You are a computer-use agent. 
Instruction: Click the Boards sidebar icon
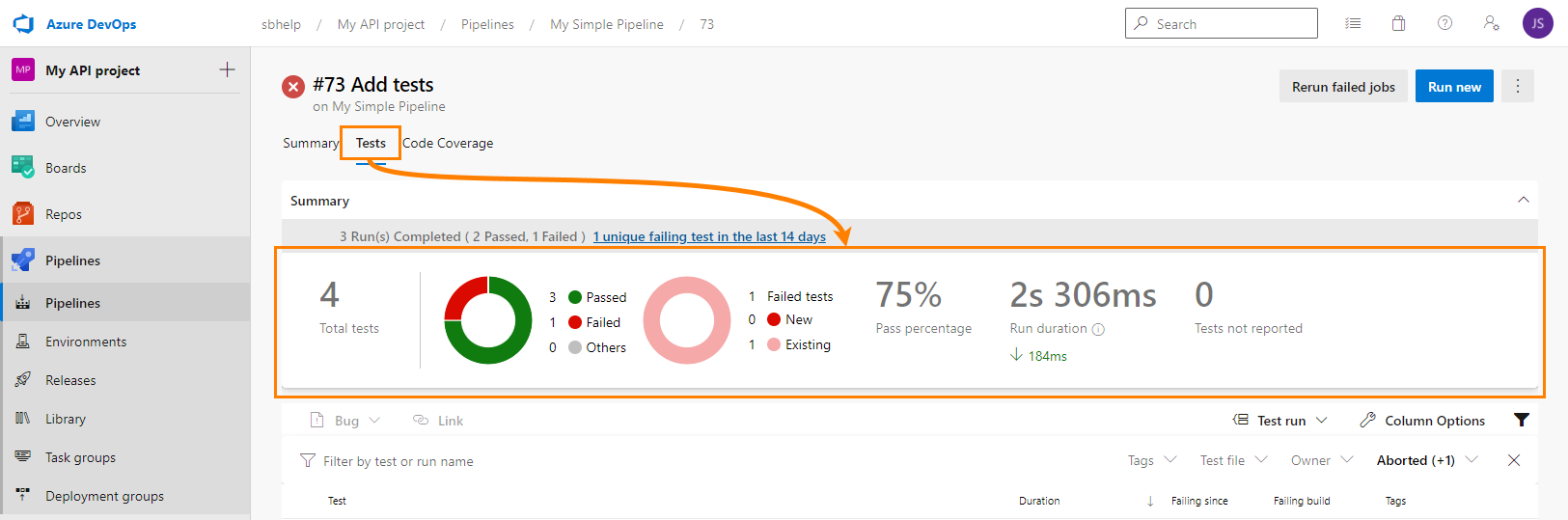[x=23, y=167]
